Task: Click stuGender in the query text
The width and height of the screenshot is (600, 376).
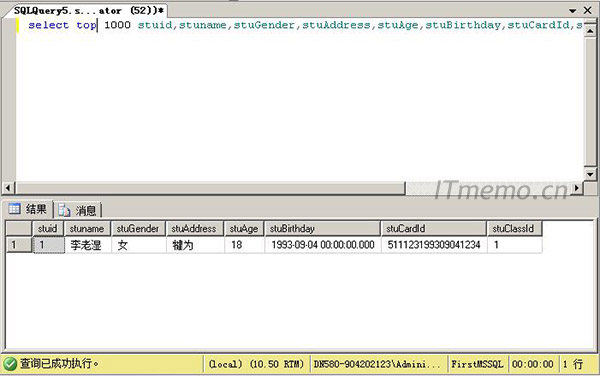Action: pyautogui.click(x=264, y=25)
